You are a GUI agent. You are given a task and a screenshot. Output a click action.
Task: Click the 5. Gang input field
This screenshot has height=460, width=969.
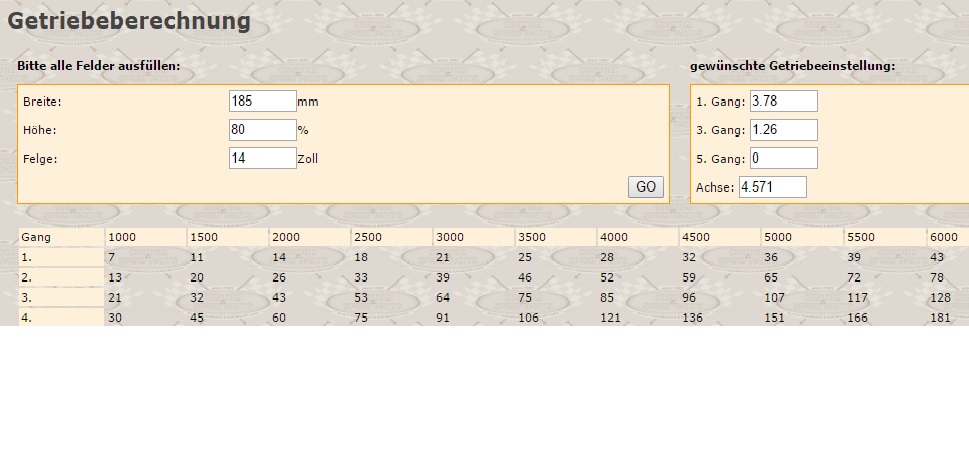click(x=783, y=158)
